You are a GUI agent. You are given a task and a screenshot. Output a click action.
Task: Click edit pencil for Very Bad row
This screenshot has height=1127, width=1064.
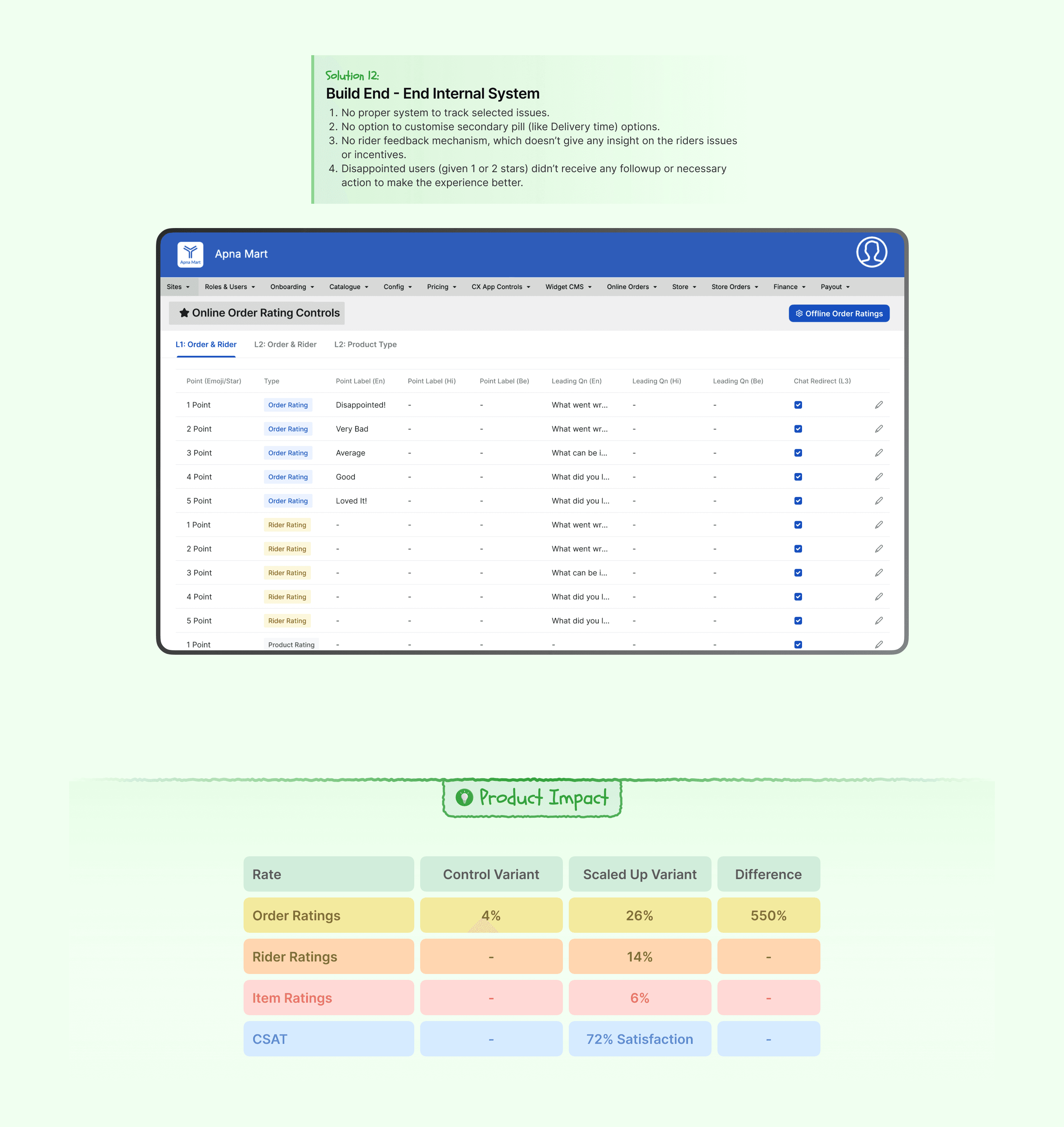(x=879, y=429)
